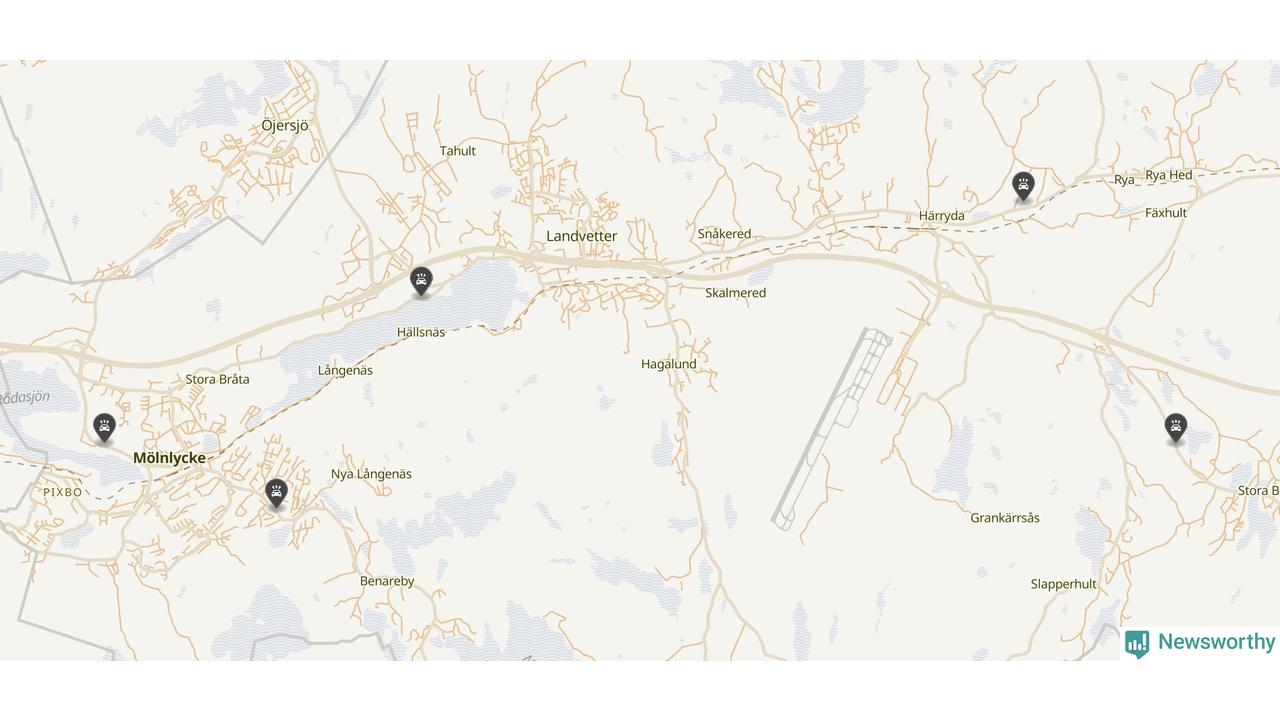Click the Snåkered place label
The width and height of the screenshot is (1280, 720).
(x=724, y=233)
